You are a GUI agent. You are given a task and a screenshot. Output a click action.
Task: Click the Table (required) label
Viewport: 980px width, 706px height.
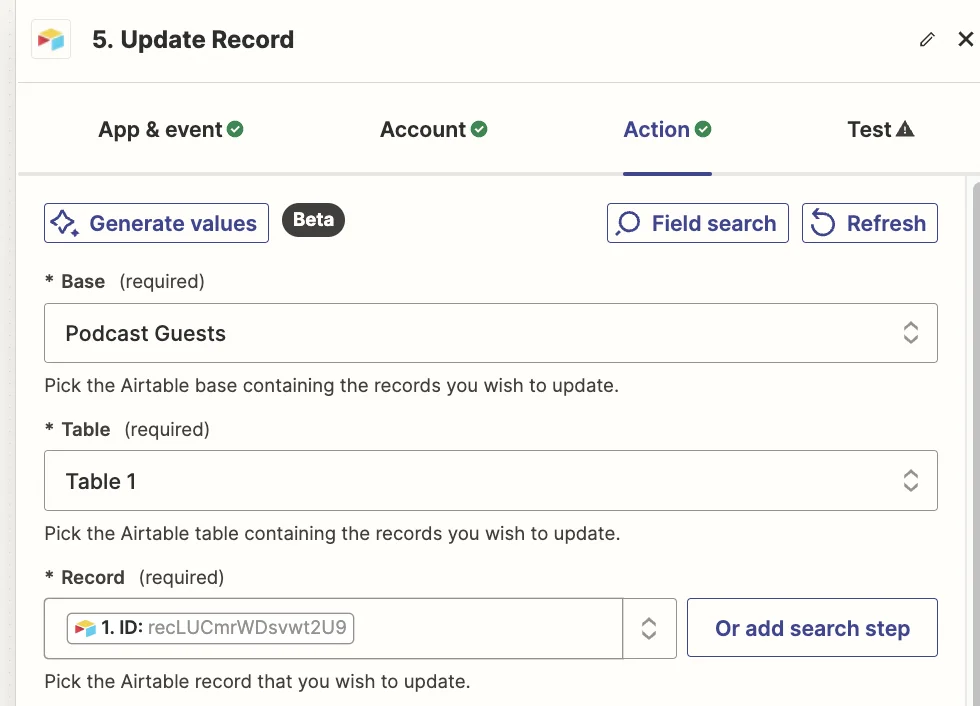point(127,429)
